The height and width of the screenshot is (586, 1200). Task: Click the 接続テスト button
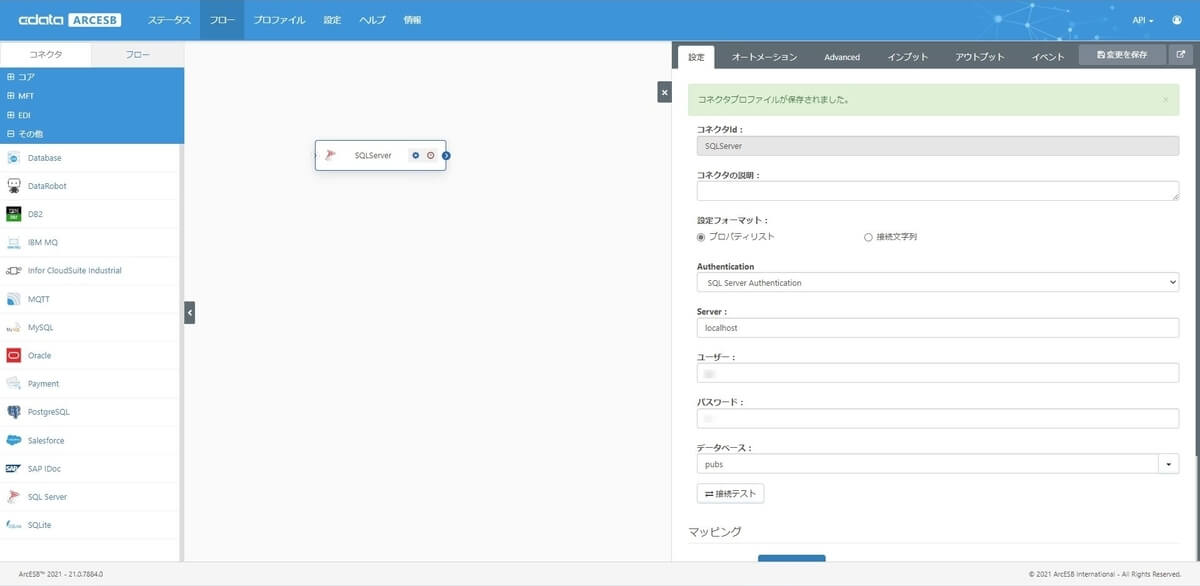pyautogui.click(x=731, y=493)
